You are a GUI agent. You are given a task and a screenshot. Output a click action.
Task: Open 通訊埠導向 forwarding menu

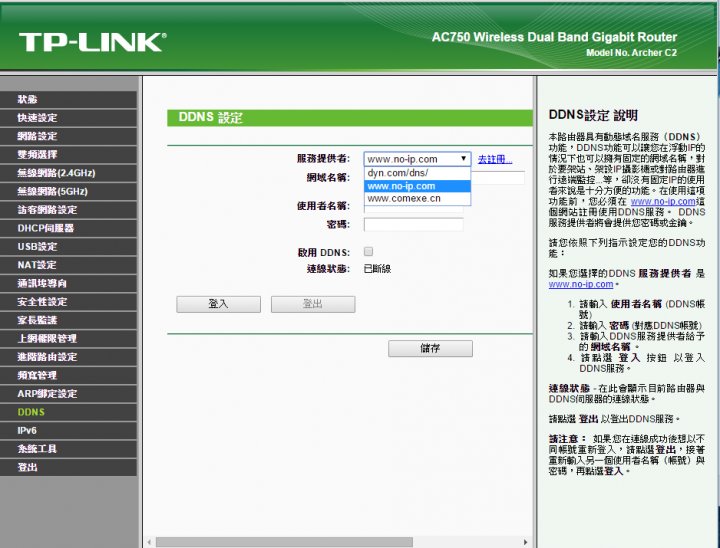pyautogui.click(x=68, y=283)
